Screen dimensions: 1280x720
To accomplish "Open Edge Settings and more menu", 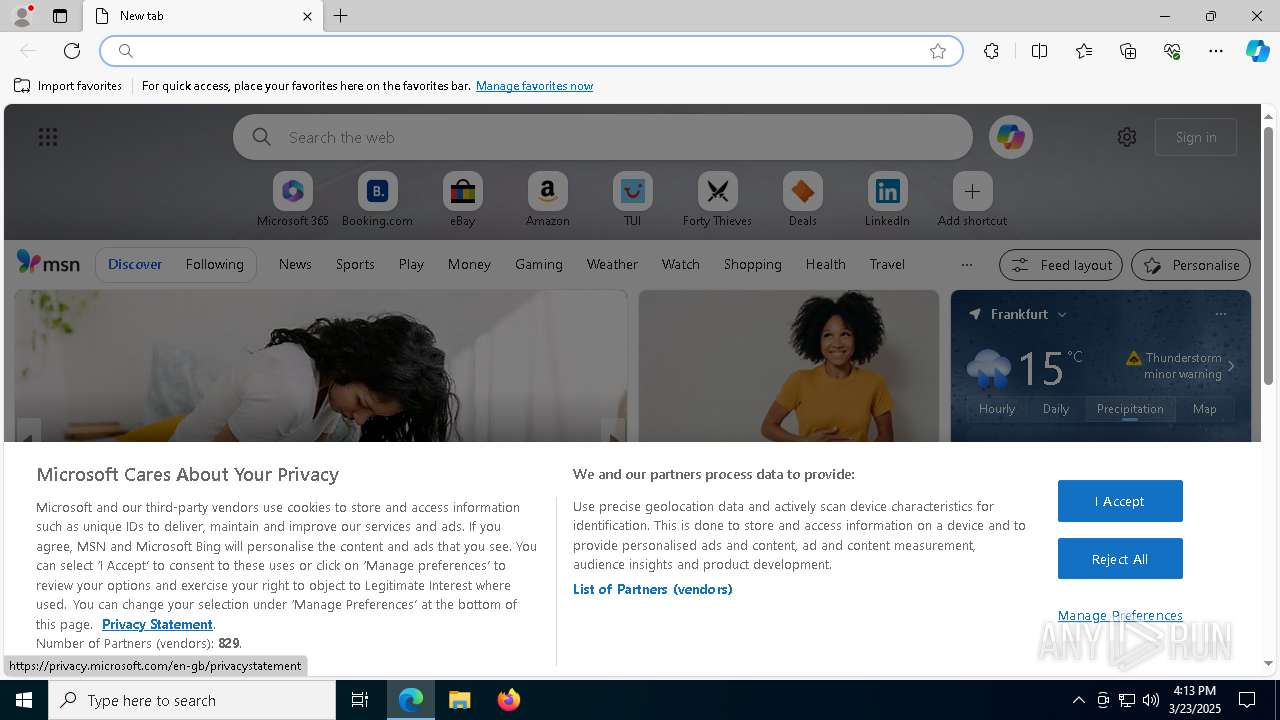I will (x=1216, y=51).
